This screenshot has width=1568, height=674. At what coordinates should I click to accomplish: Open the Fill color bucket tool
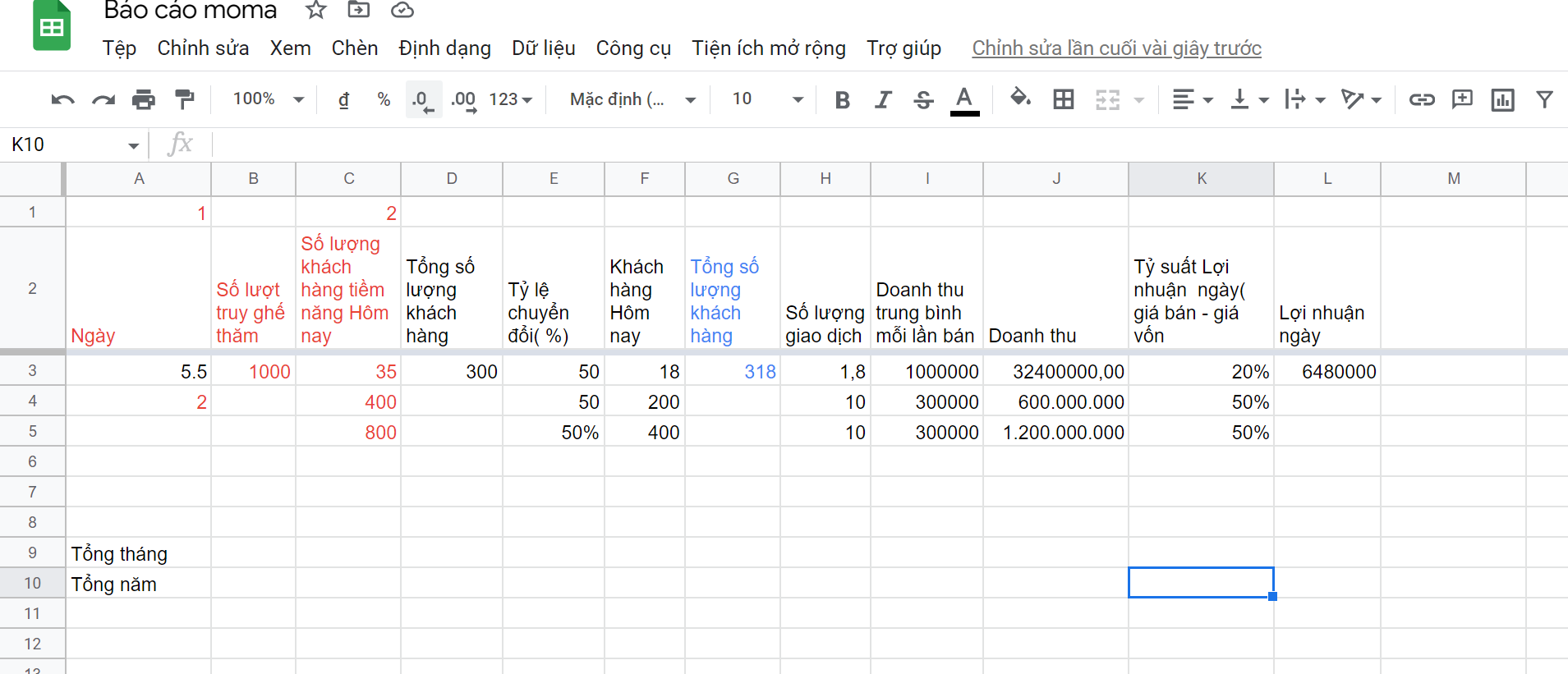tap(1020, 99)
